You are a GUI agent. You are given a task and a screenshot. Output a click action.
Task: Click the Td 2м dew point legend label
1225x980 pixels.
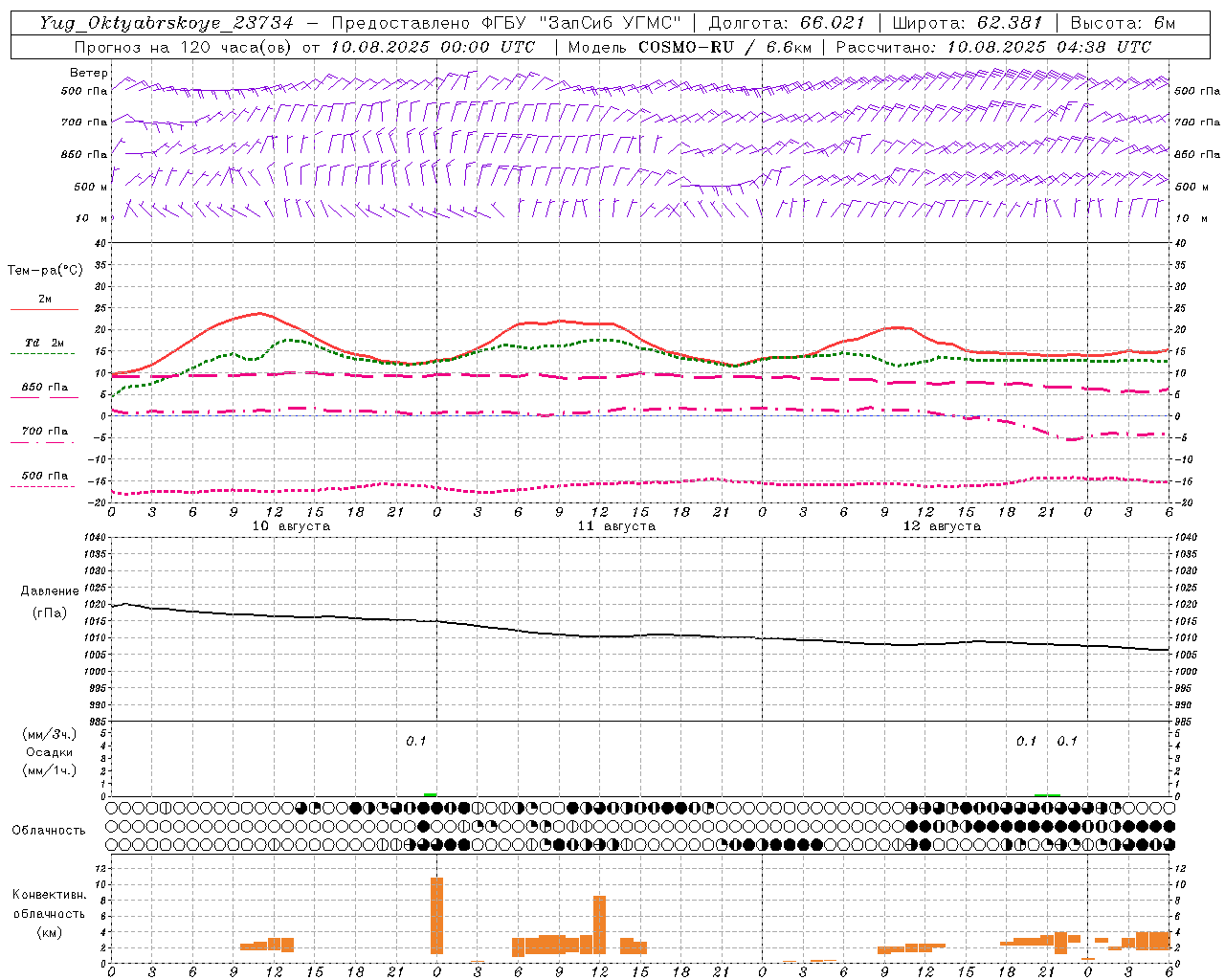click(x=45, y=343)
